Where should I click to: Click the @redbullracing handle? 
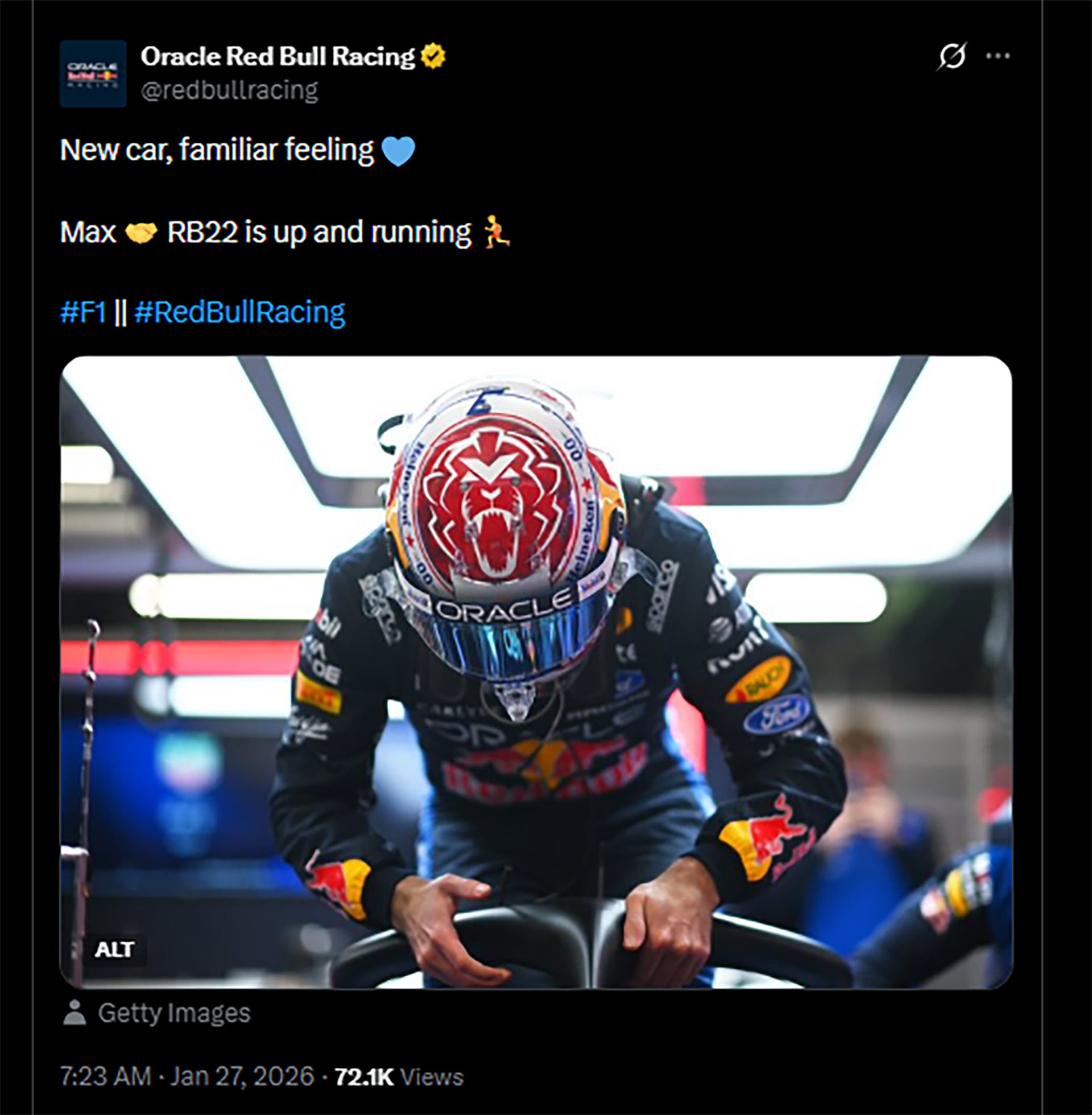coord(231,90)
